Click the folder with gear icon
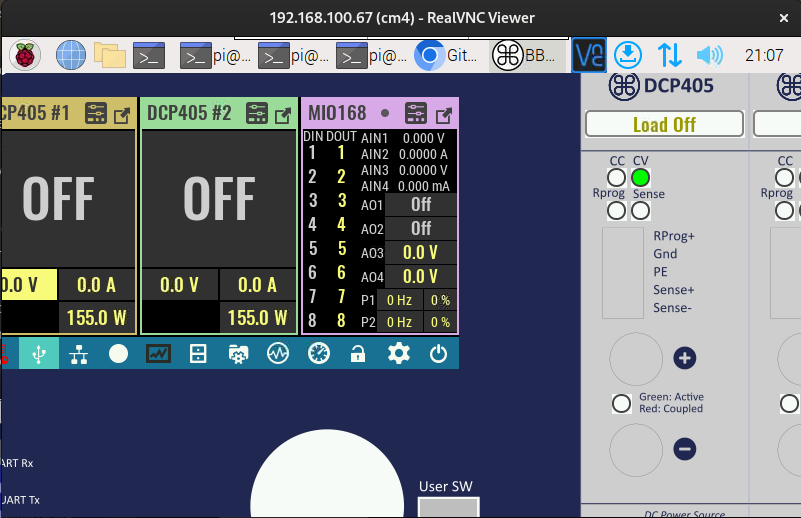This screenshot has width=801, height=518. coord(238,353)
